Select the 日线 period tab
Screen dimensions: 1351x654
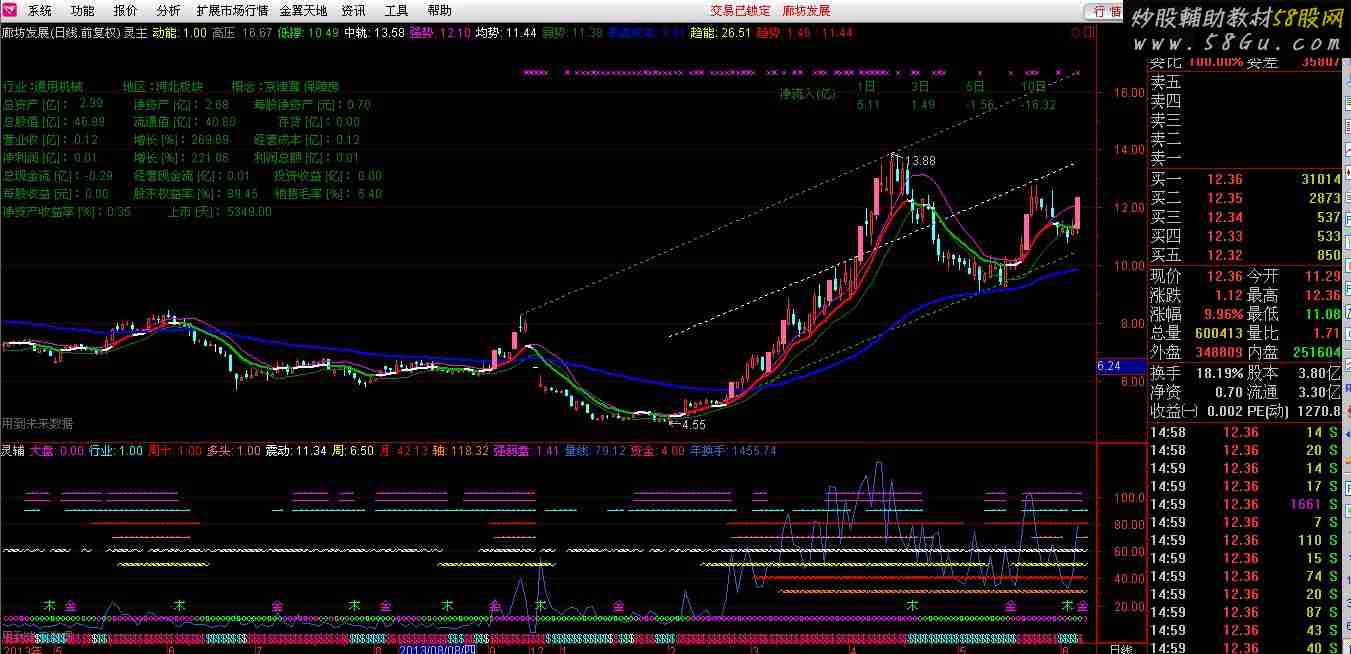[x=1120, y=648]
